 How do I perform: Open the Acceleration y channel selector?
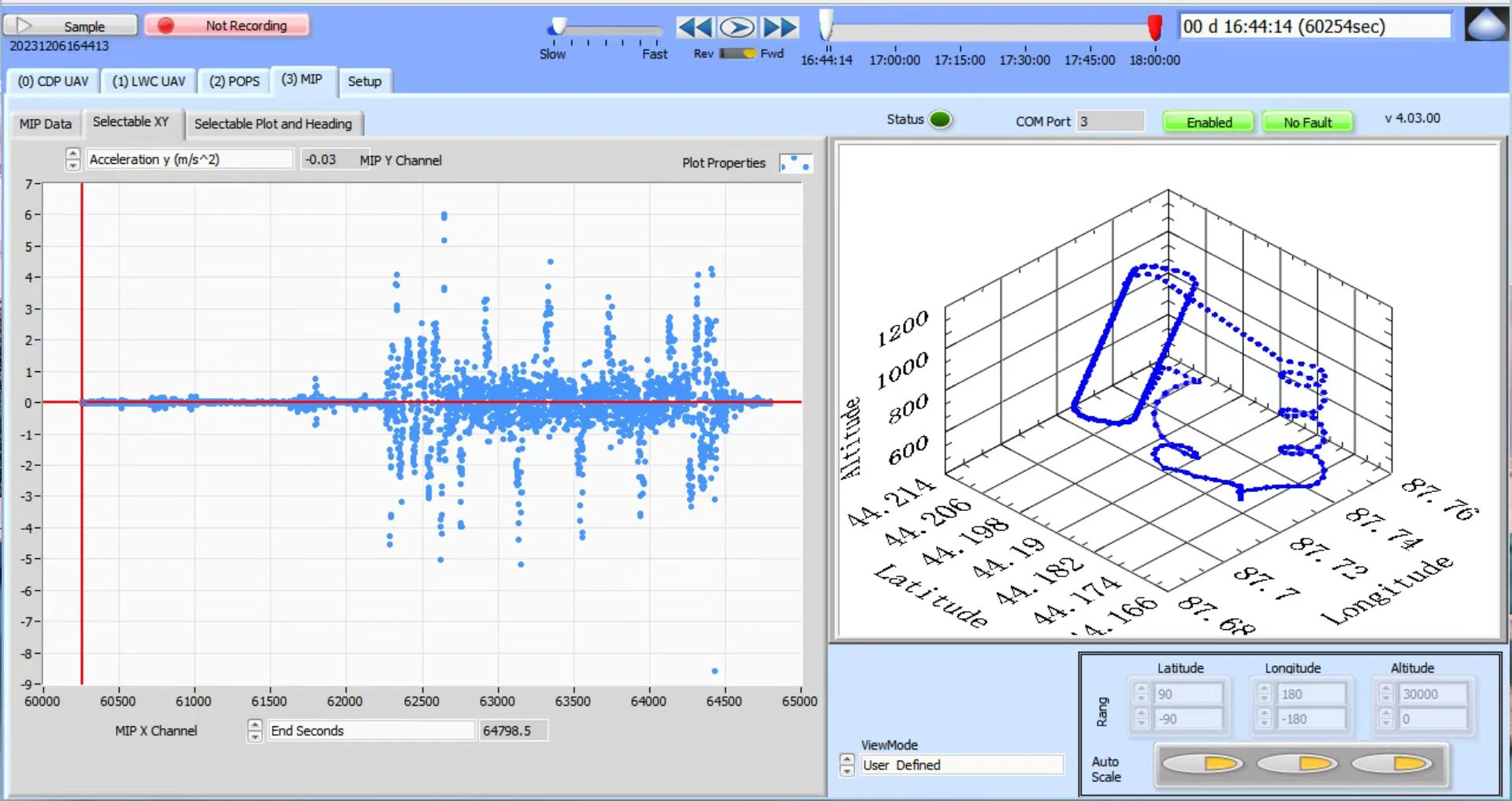pos(189,159)
